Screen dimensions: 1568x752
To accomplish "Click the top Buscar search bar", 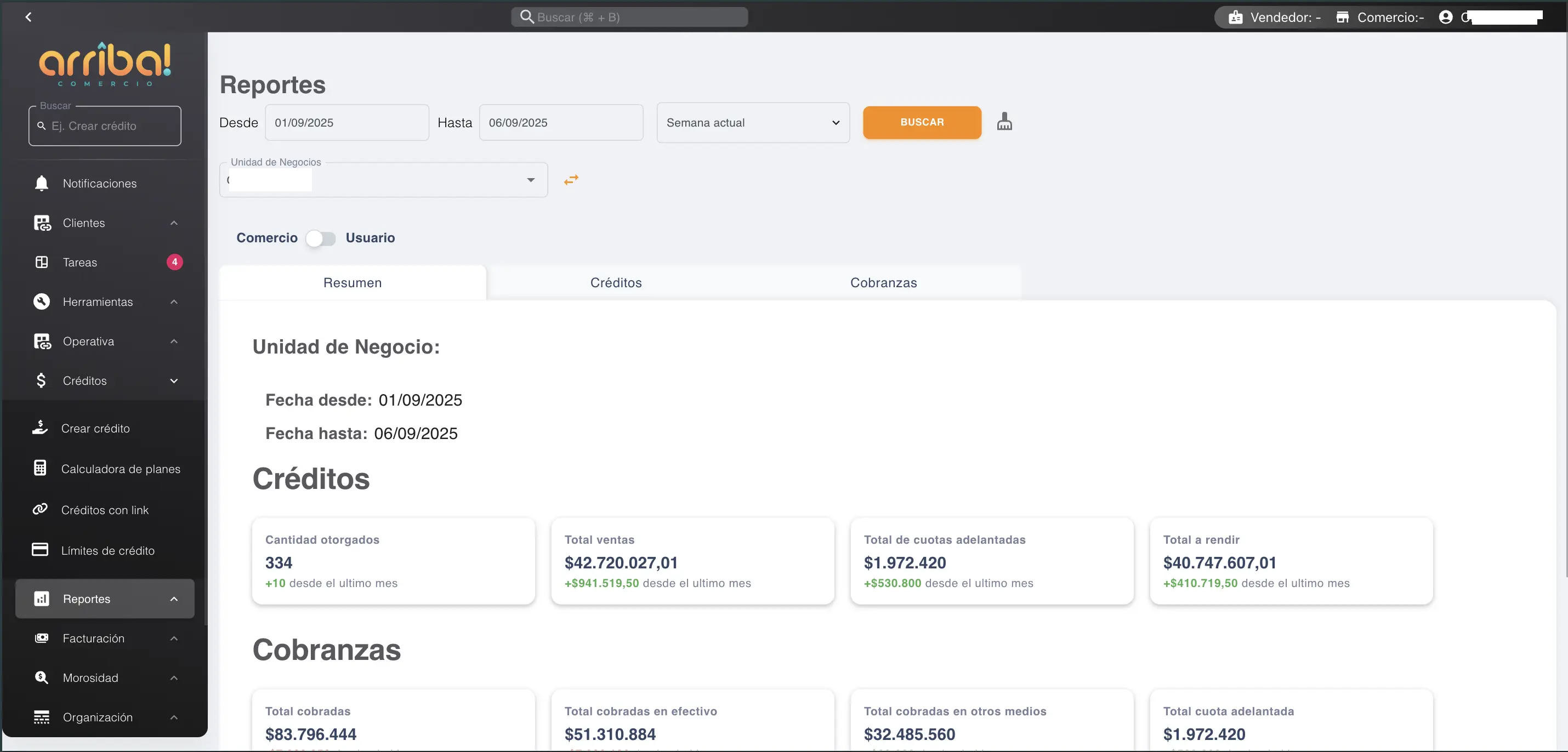I will coord(629,17).
